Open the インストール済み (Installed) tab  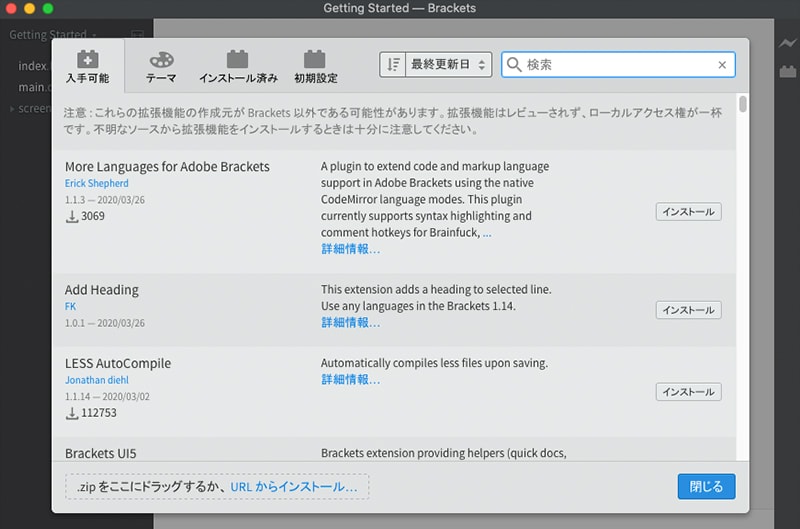(238, 67)
